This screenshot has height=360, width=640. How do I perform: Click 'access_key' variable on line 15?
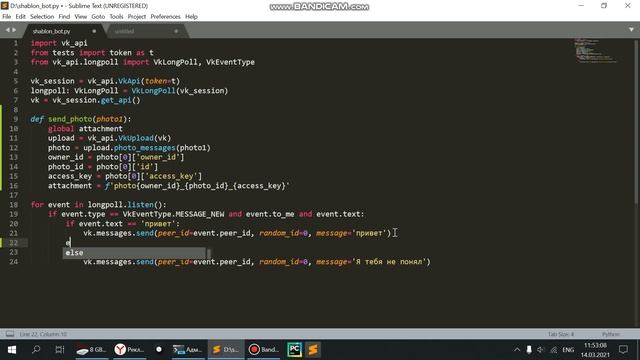coord(70,176)
